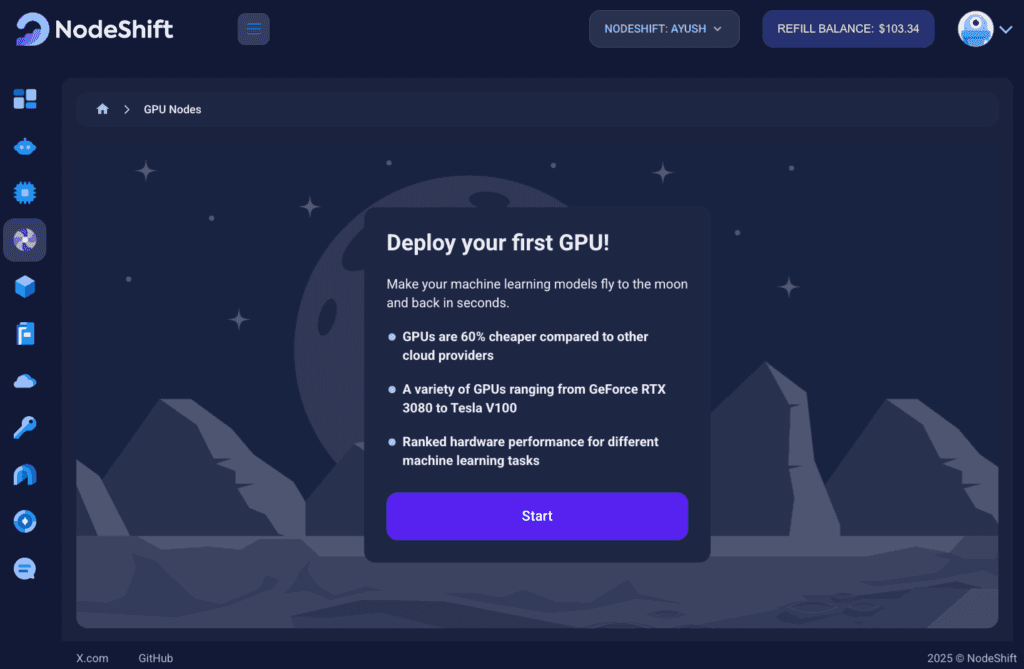Open the arch-shaped icon in sidebar
The width and height of the screenshot is (1024, 669).
[x=25, y=475]
